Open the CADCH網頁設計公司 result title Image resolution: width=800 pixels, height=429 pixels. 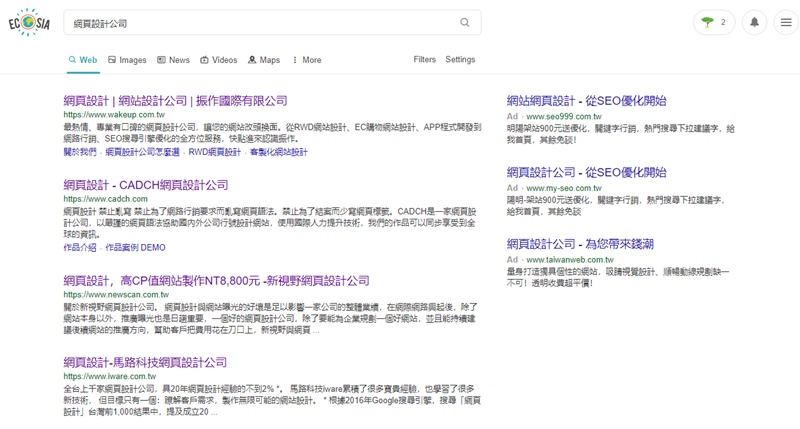tap(145, 185)
